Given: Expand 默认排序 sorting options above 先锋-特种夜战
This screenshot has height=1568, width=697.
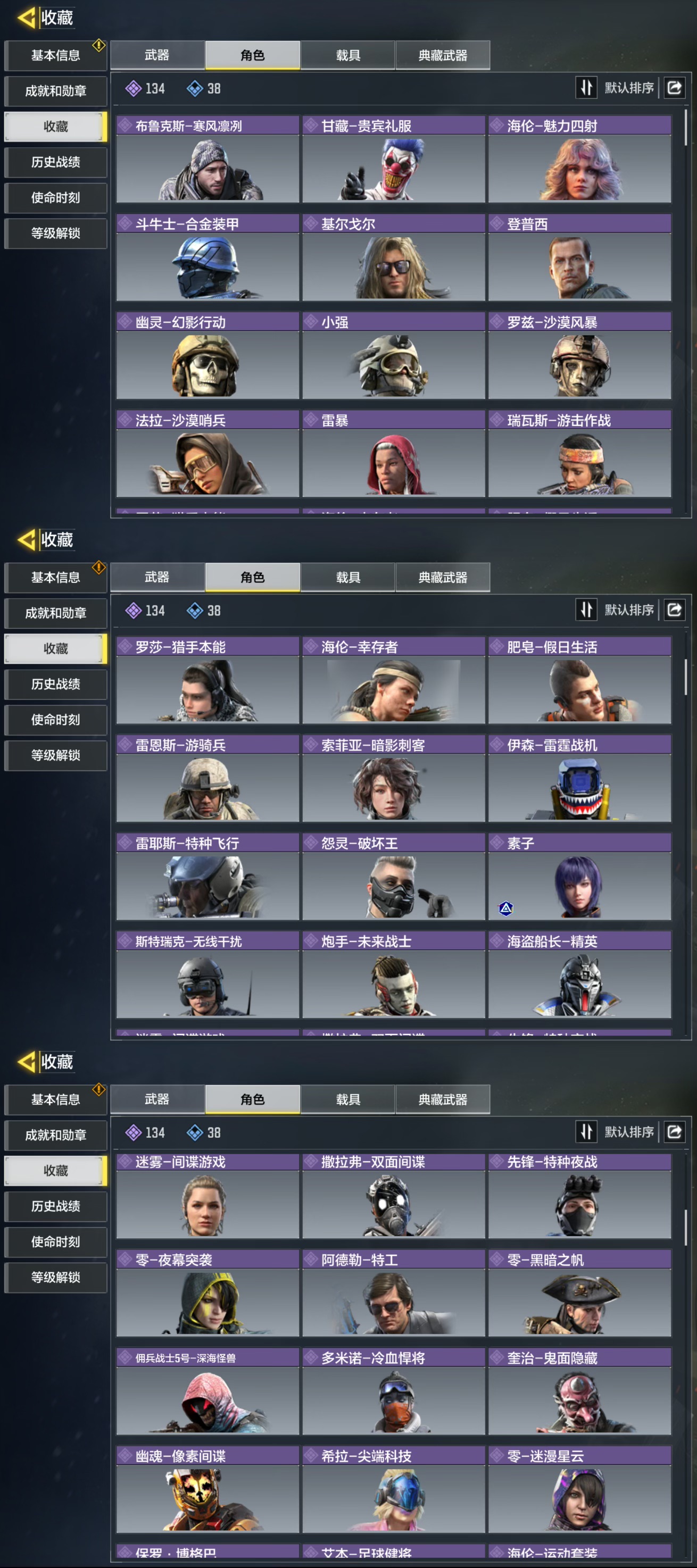Looking at the screenshot, I should [x=629, y=1131].
